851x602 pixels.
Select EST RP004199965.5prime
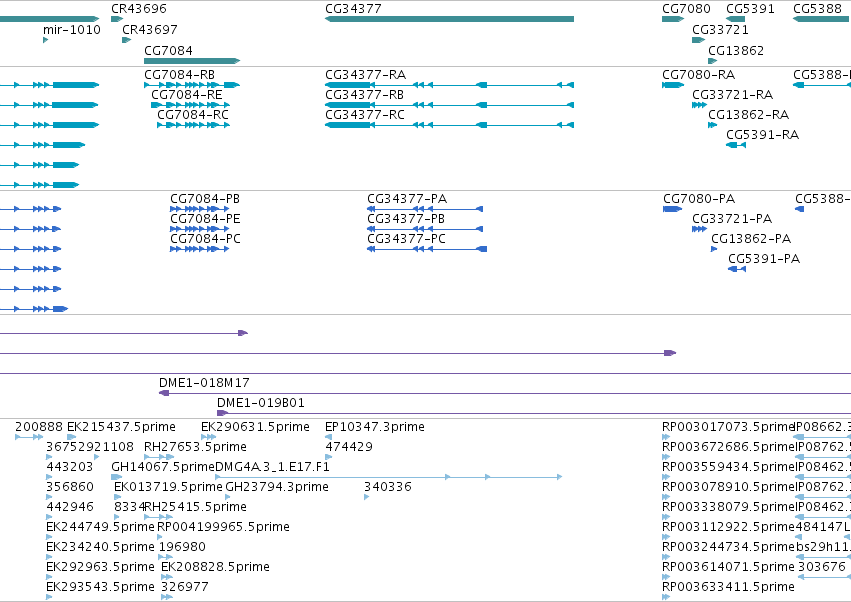click(223, 527)
